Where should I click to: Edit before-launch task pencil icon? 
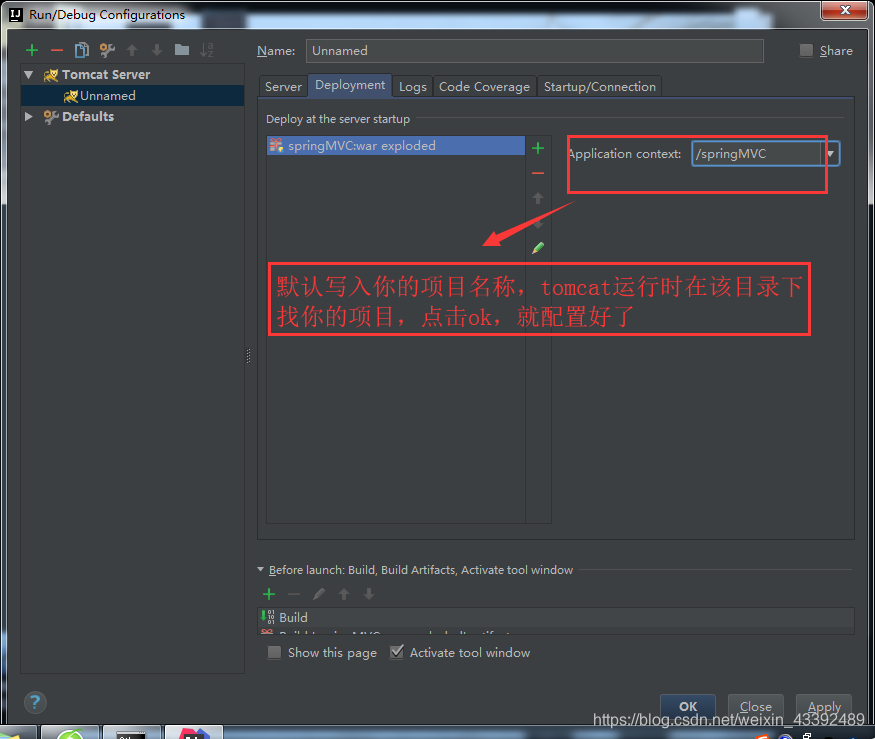pos(319,594)
